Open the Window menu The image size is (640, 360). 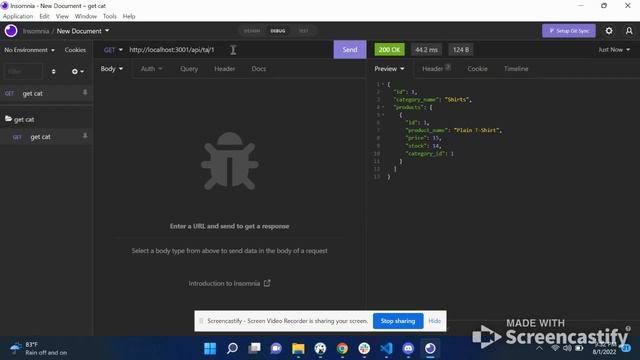click(x=86, y=16)
